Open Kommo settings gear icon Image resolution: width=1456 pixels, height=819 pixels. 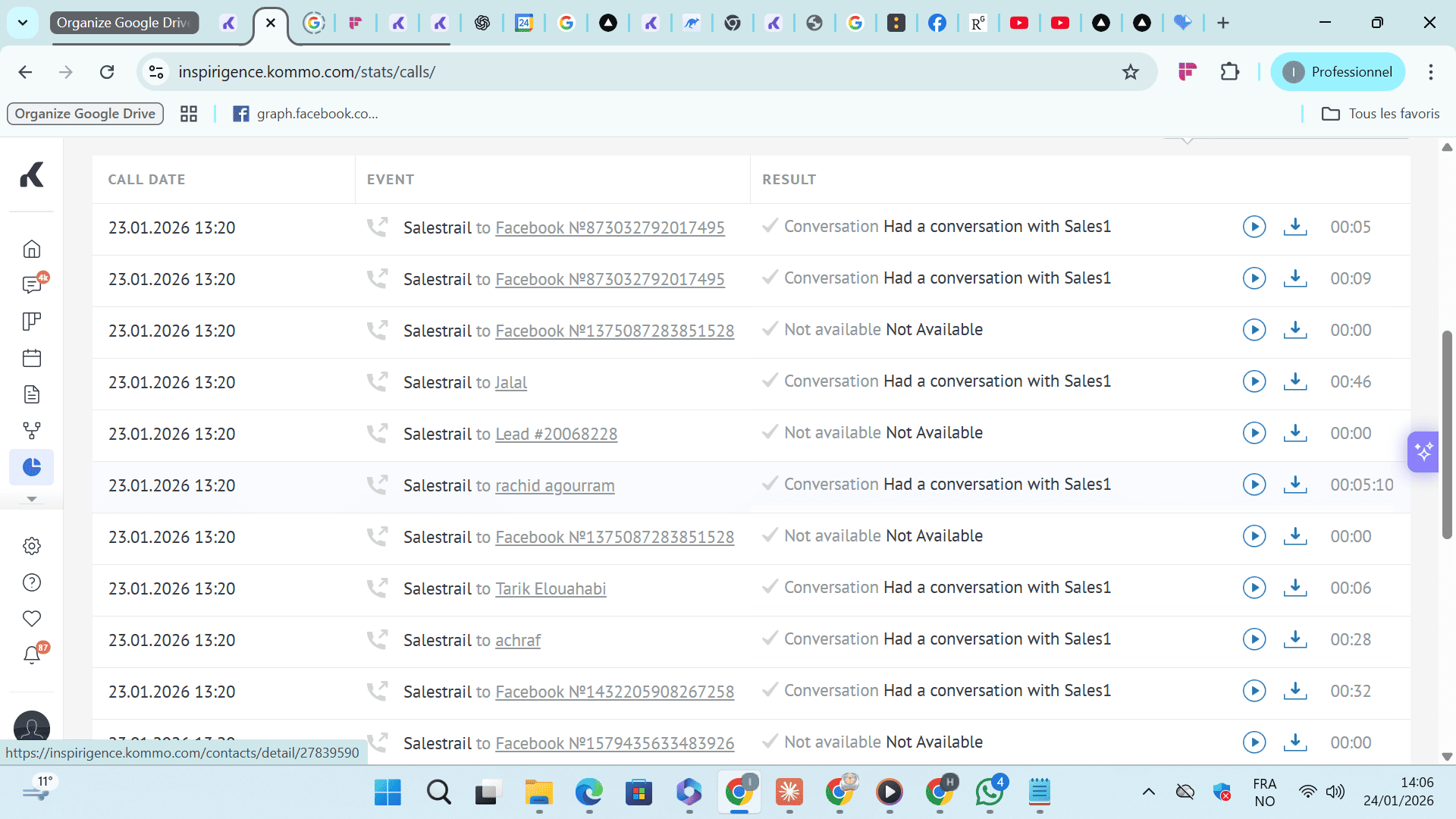31,546
